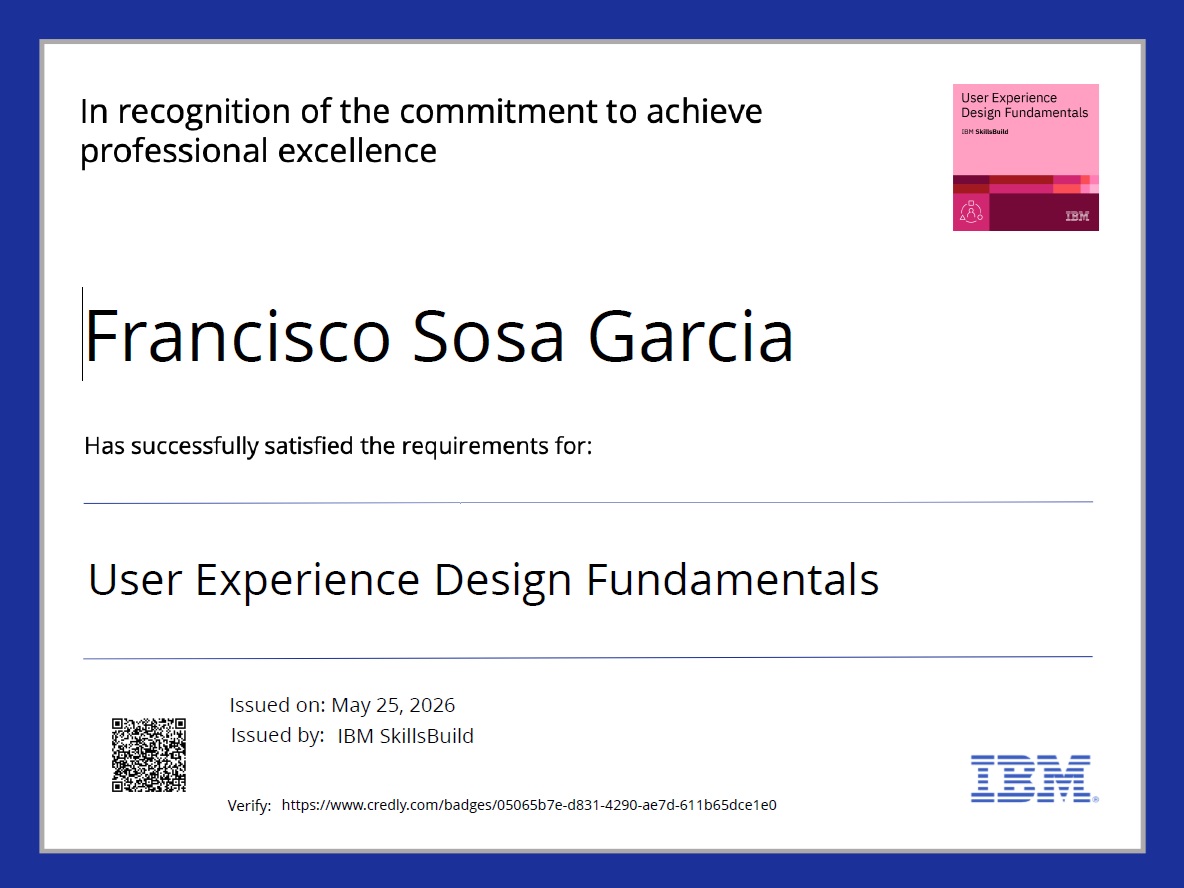The height and width of the screenshot is (888, 1184).
Task: Click the name Francisco Sosa Garcia
Action: coord(439,336)
